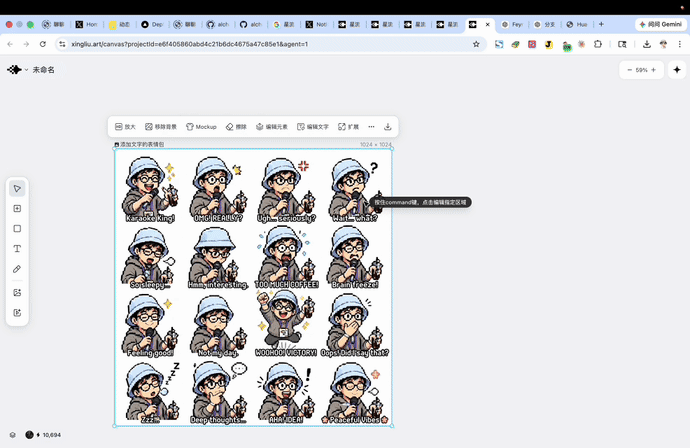Click 编辑文字 edit text button

(x=312, y=127)
